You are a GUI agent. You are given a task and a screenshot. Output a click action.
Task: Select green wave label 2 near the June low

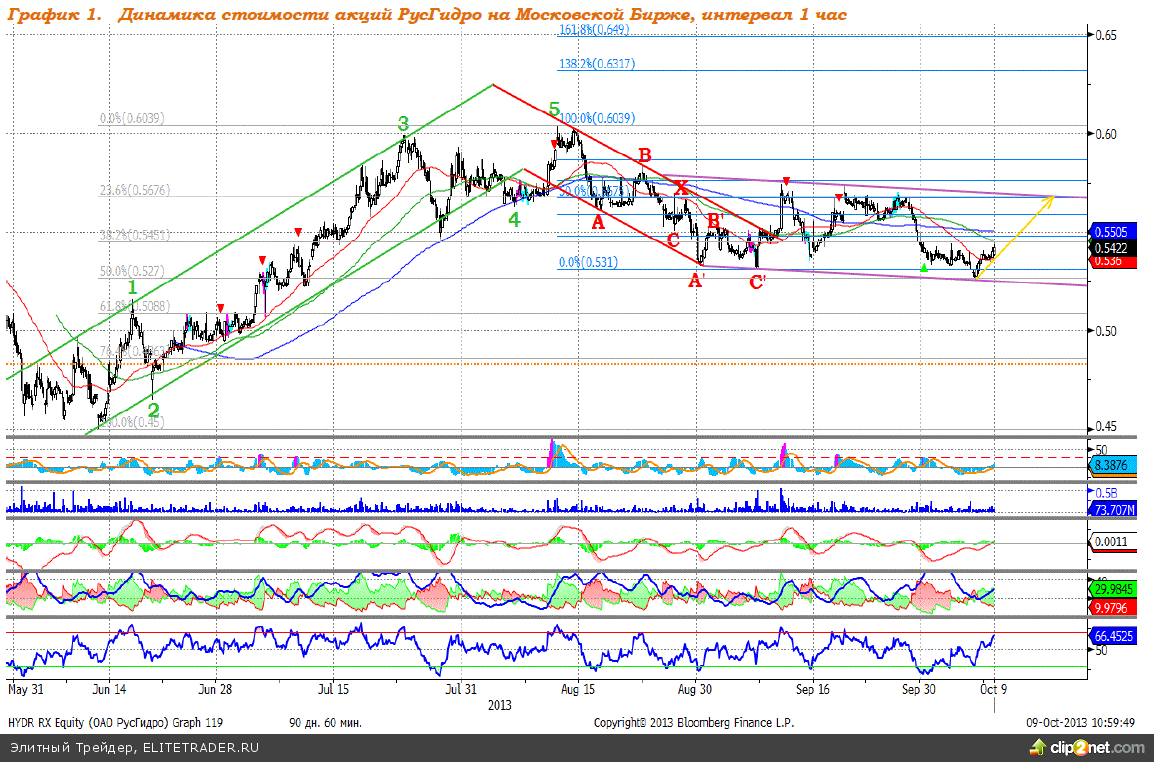(x=154, y=408)
